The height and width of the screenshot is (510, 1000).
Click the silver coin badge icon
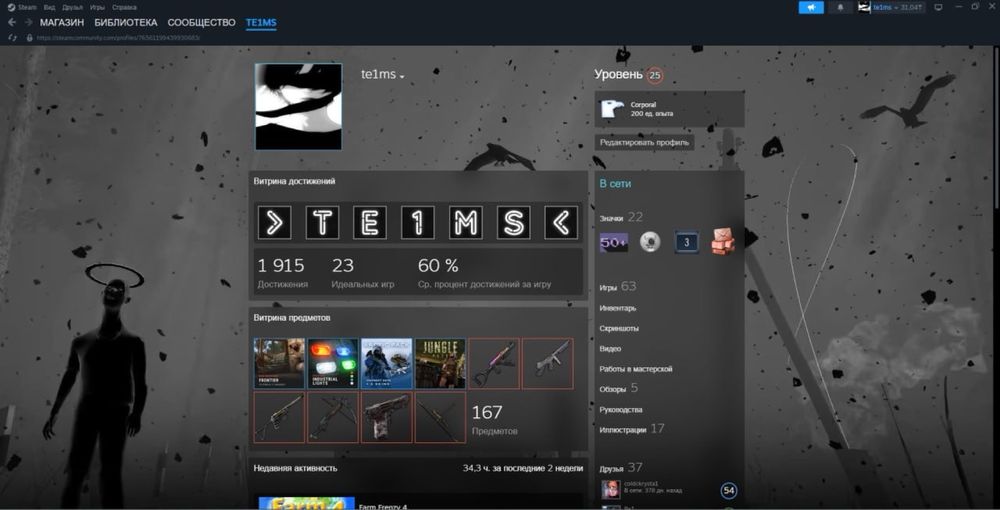click(650, 242)
